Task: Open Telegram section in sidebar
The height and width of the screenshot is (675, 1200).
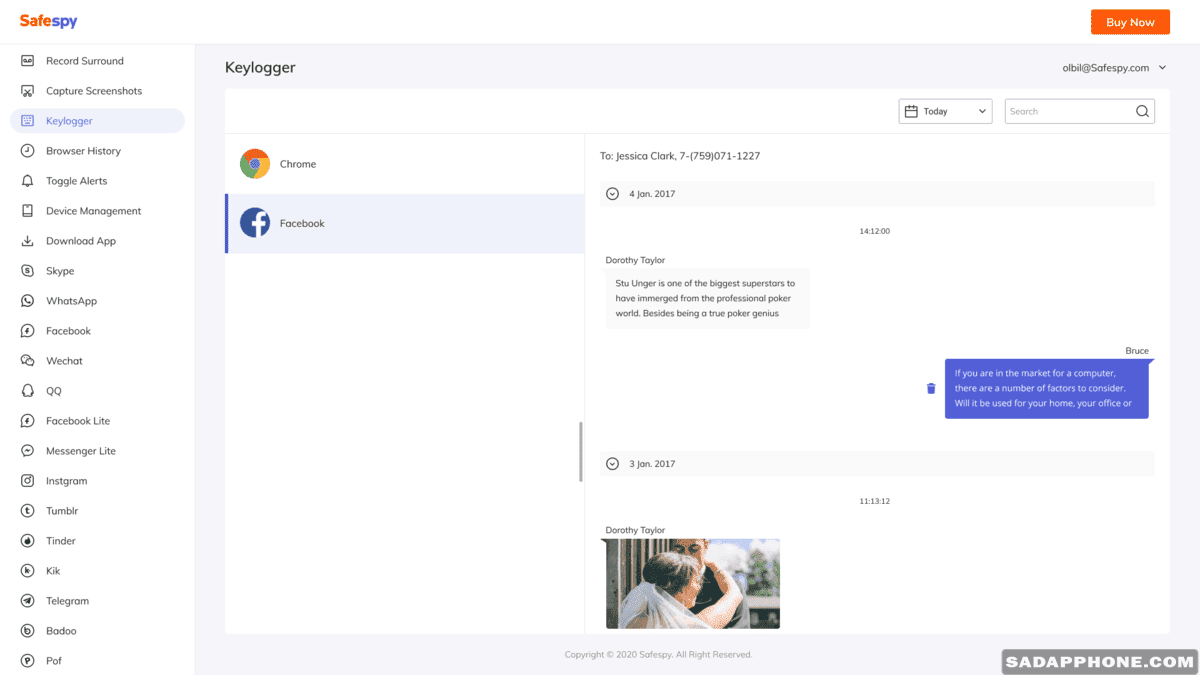Action: click(x=67, y=601)
